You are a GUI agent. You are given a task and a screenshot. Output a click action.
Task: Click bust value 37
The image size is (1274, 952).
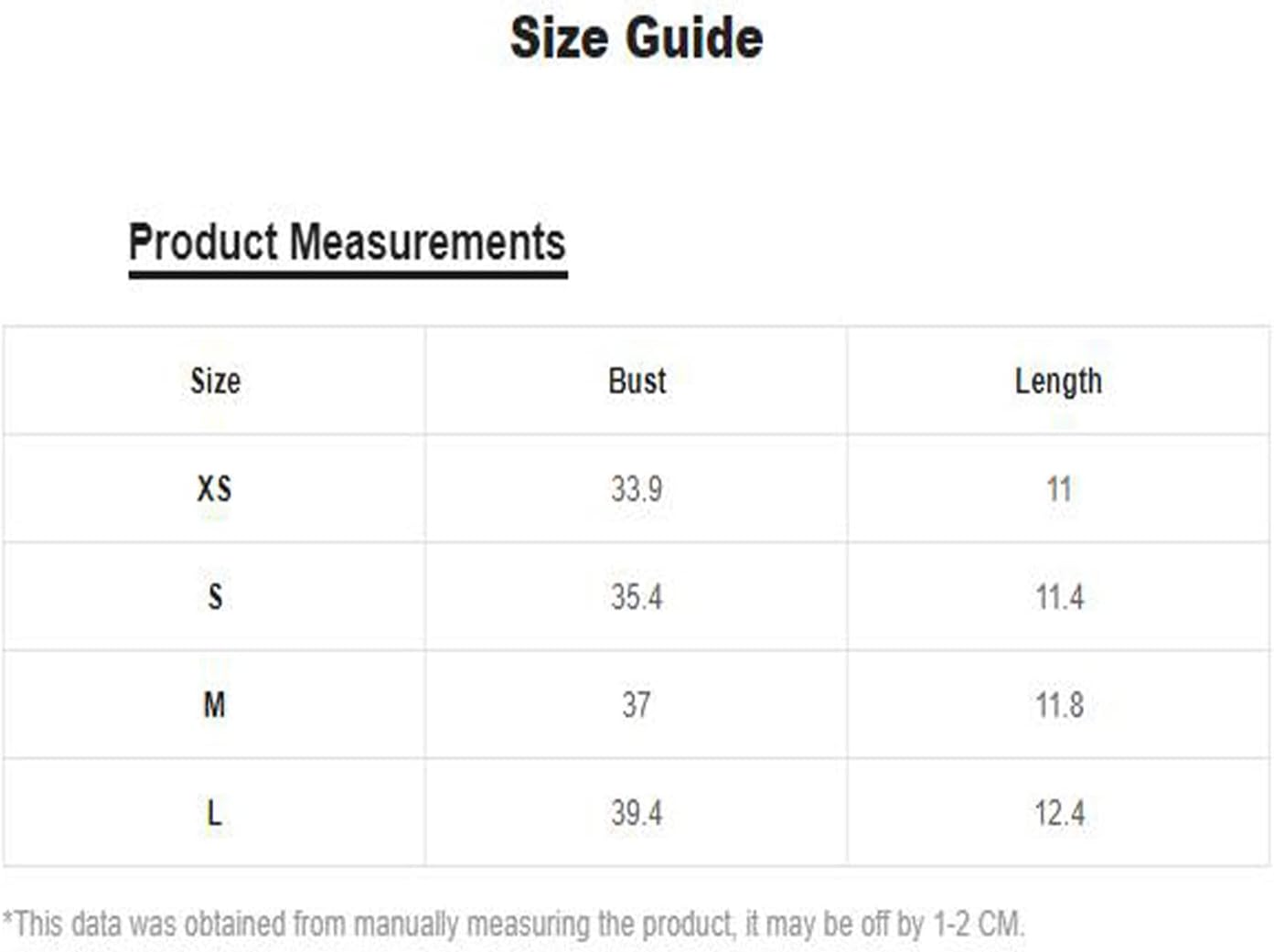[x=637, y=704]
